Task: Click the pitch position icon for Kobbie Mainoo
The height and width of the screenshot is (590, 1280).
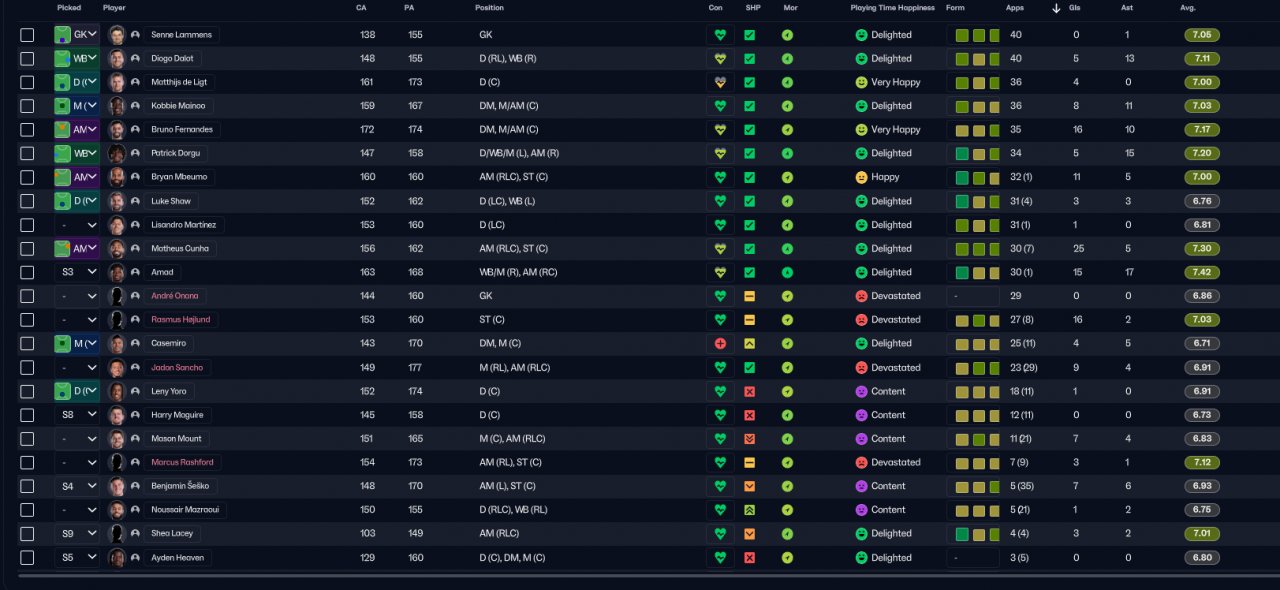Action: pyautogui.click(x=63, y=106)
